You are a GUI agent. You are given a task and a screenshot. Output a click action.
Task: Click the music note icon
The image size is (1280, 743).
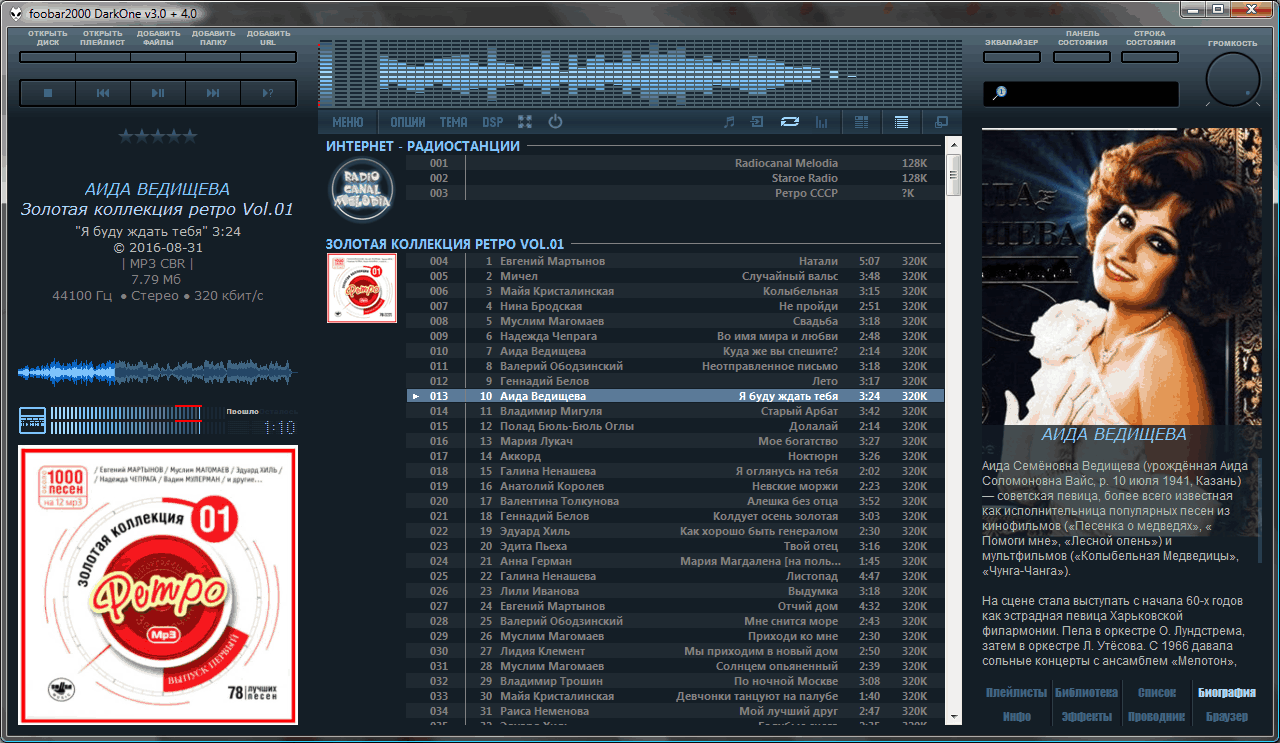729,122
